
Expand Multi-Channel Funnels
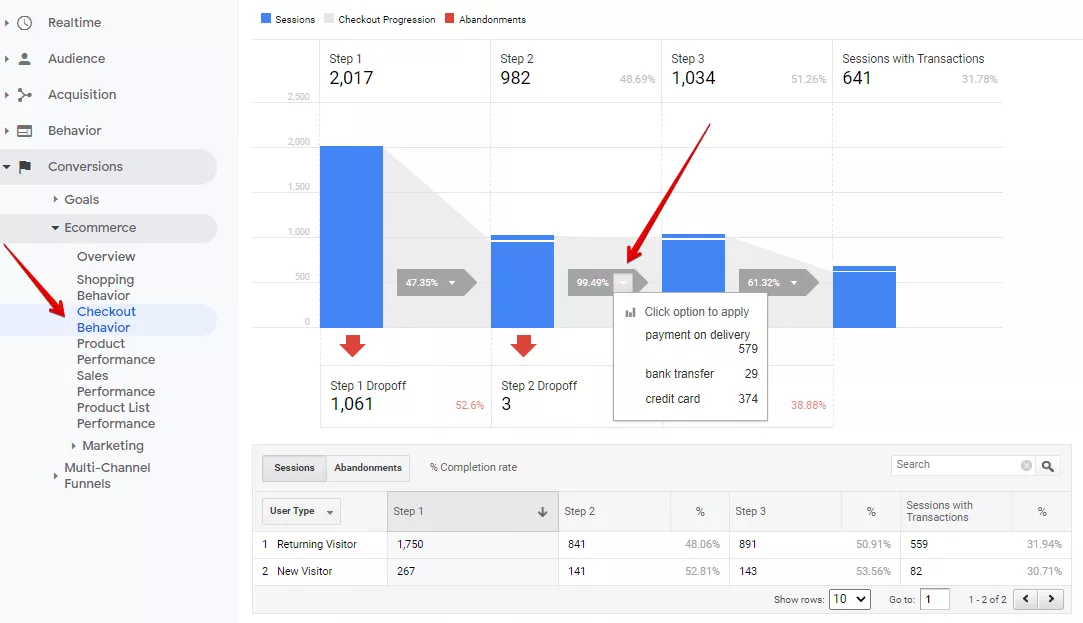55,475
